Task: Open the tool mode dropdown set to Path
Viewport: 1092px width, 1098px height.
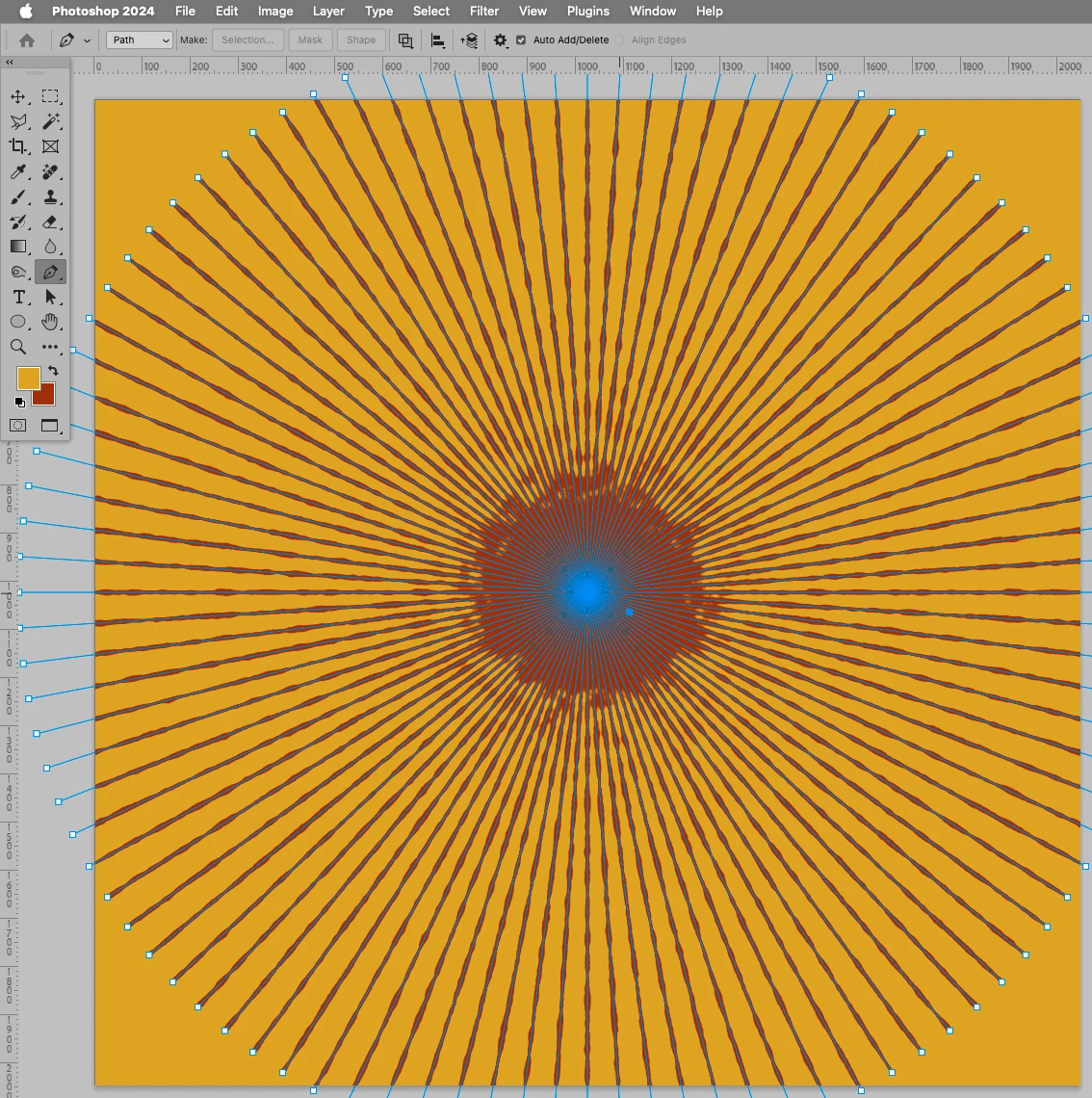Action: [x=140, y=39]
